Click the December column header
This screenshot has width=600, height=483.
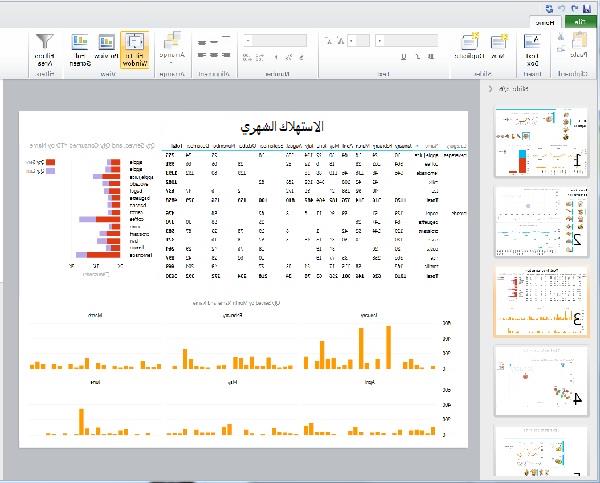[197, 146]
